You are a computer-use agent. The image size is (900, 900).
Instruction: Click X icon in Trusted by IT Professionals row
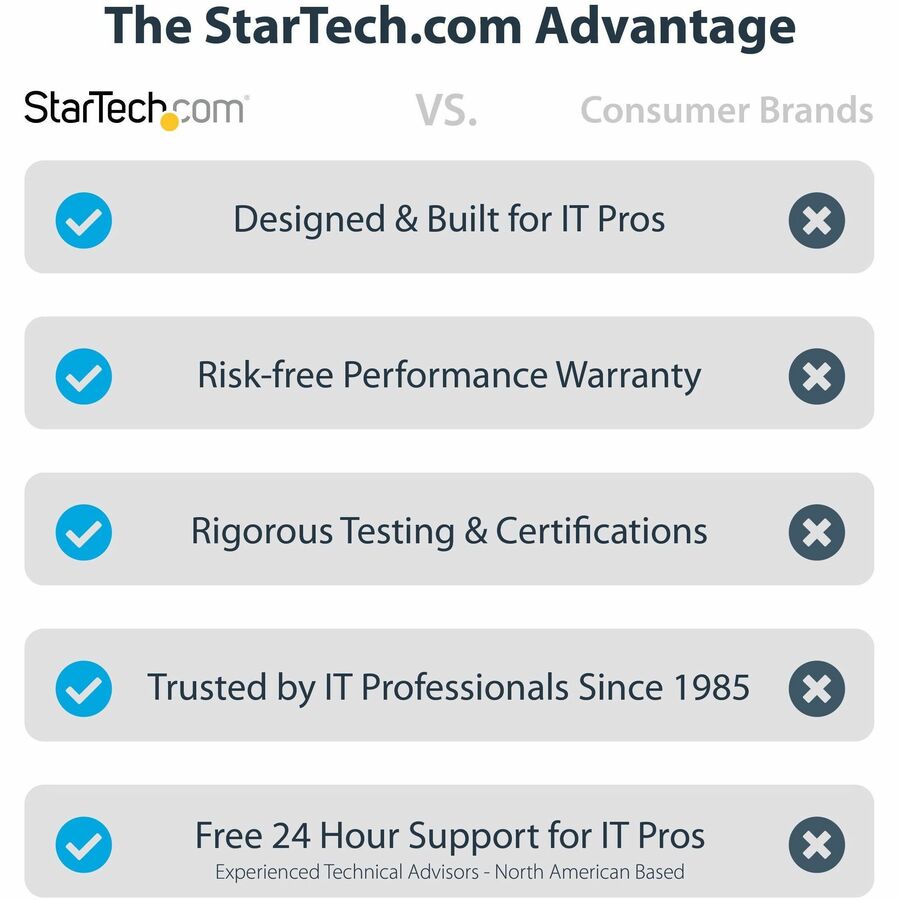point(816,688)
